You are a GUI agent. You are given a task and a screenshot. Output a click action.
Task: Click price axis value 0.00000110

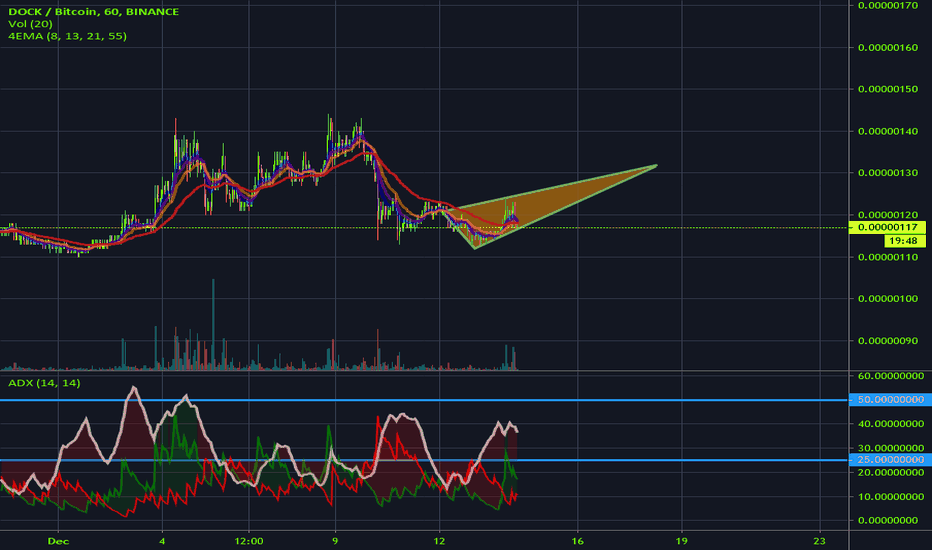pyautogui.click(x=888, y=257)
